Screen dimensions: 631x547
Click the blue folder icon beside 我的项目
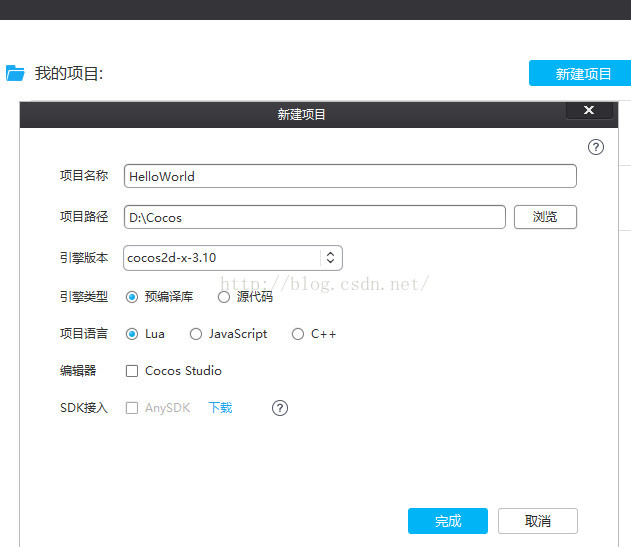[x=15, y=73]
